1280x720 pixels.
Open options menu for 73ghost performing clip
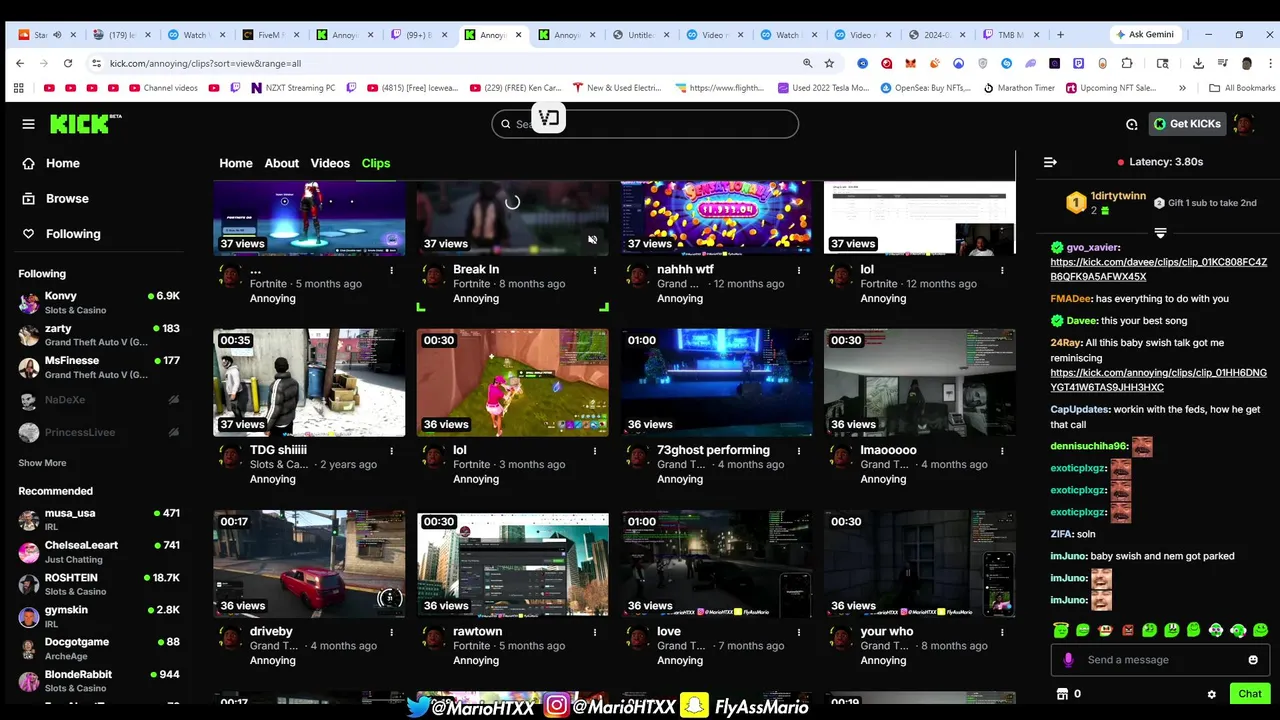(x=799, y=451)
